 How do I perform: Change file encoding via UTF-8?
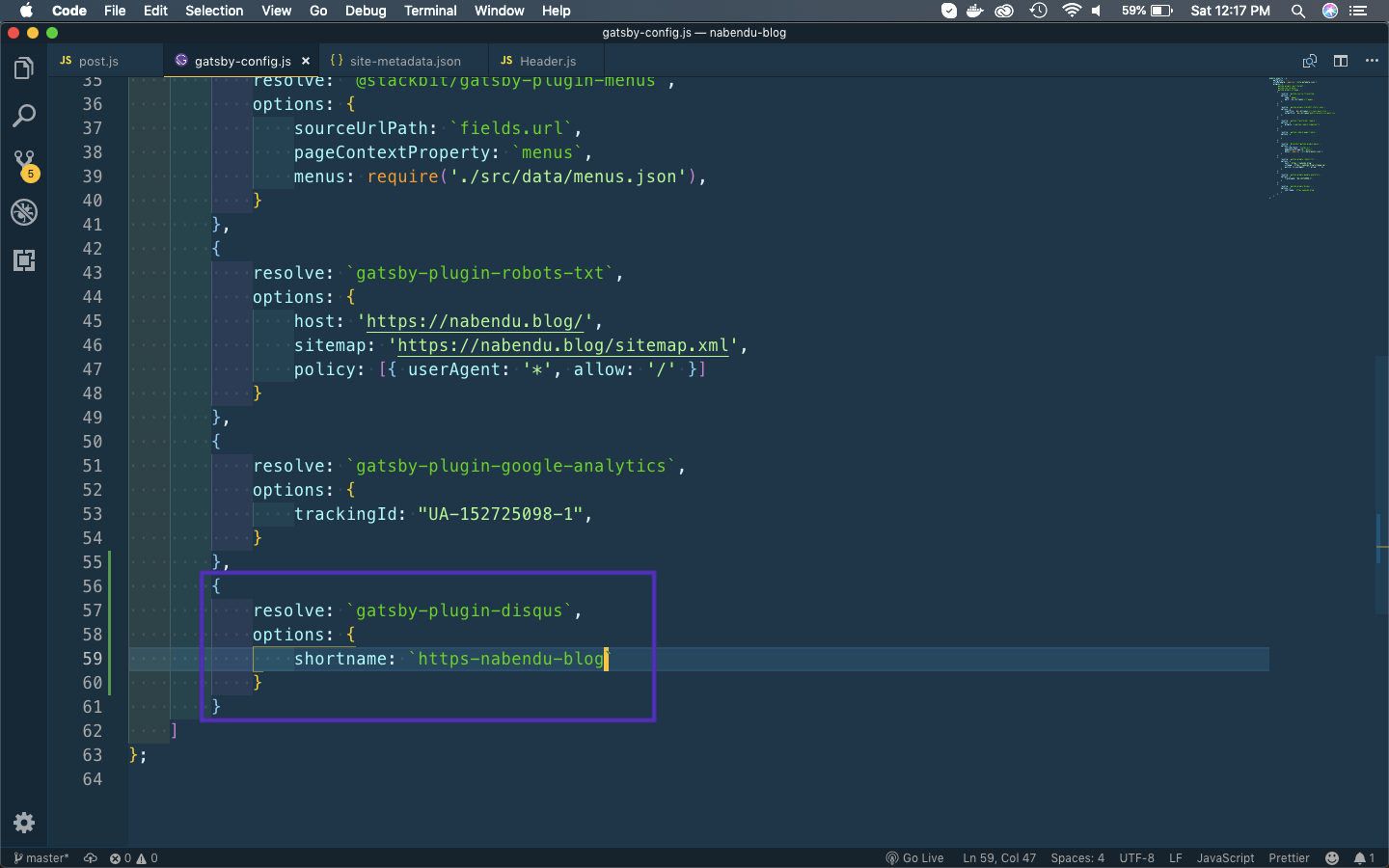pyautogui.click(x=1136, y=858)
